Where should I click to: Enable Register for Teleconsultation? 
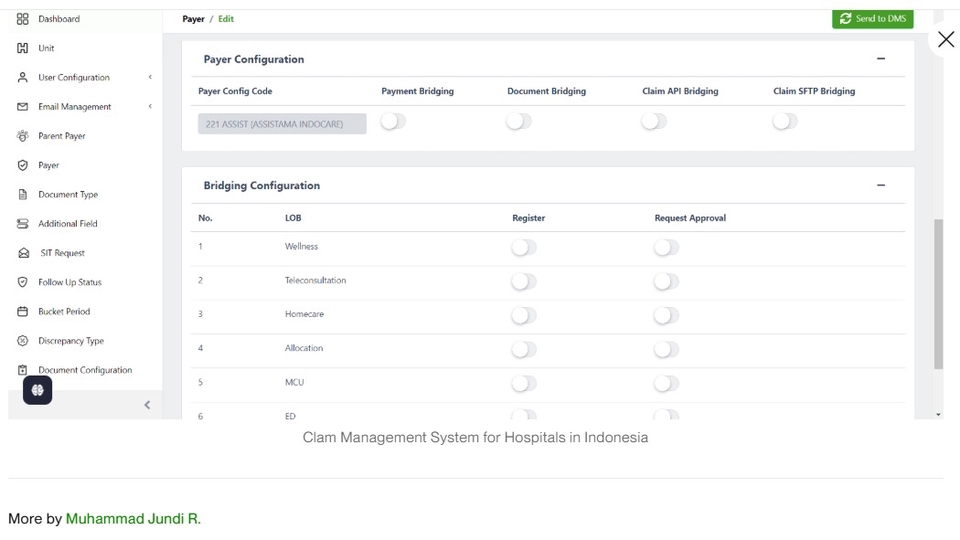pos(524,282)
